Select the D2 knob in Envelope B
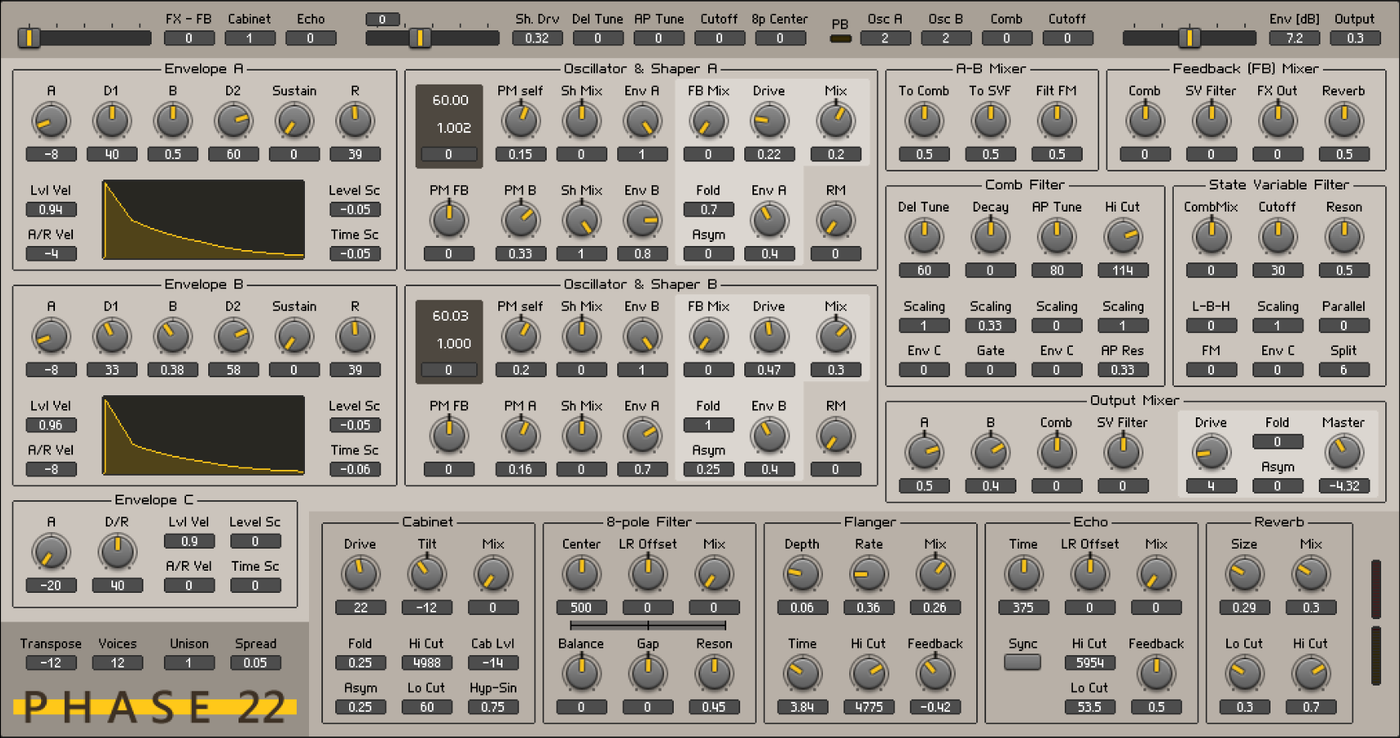Image resolution: width=1400 pixels, height=738 pixels. (233, 337)
